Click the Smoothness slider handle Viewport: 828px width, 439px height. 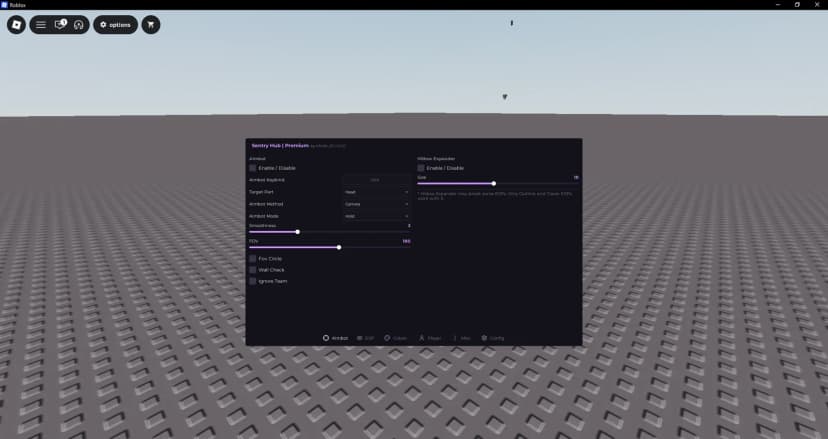[298, 232]
